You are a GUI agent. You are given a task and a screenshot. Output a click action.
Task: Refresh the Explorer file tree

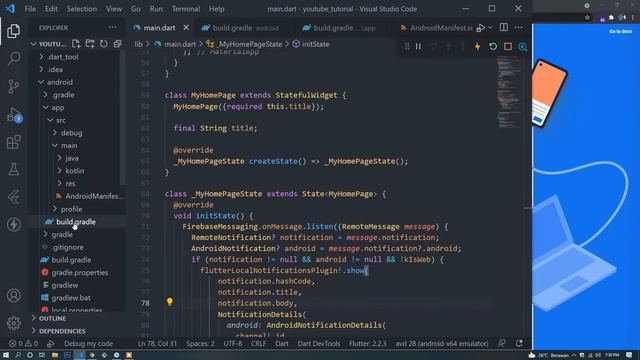click(104, 44)
